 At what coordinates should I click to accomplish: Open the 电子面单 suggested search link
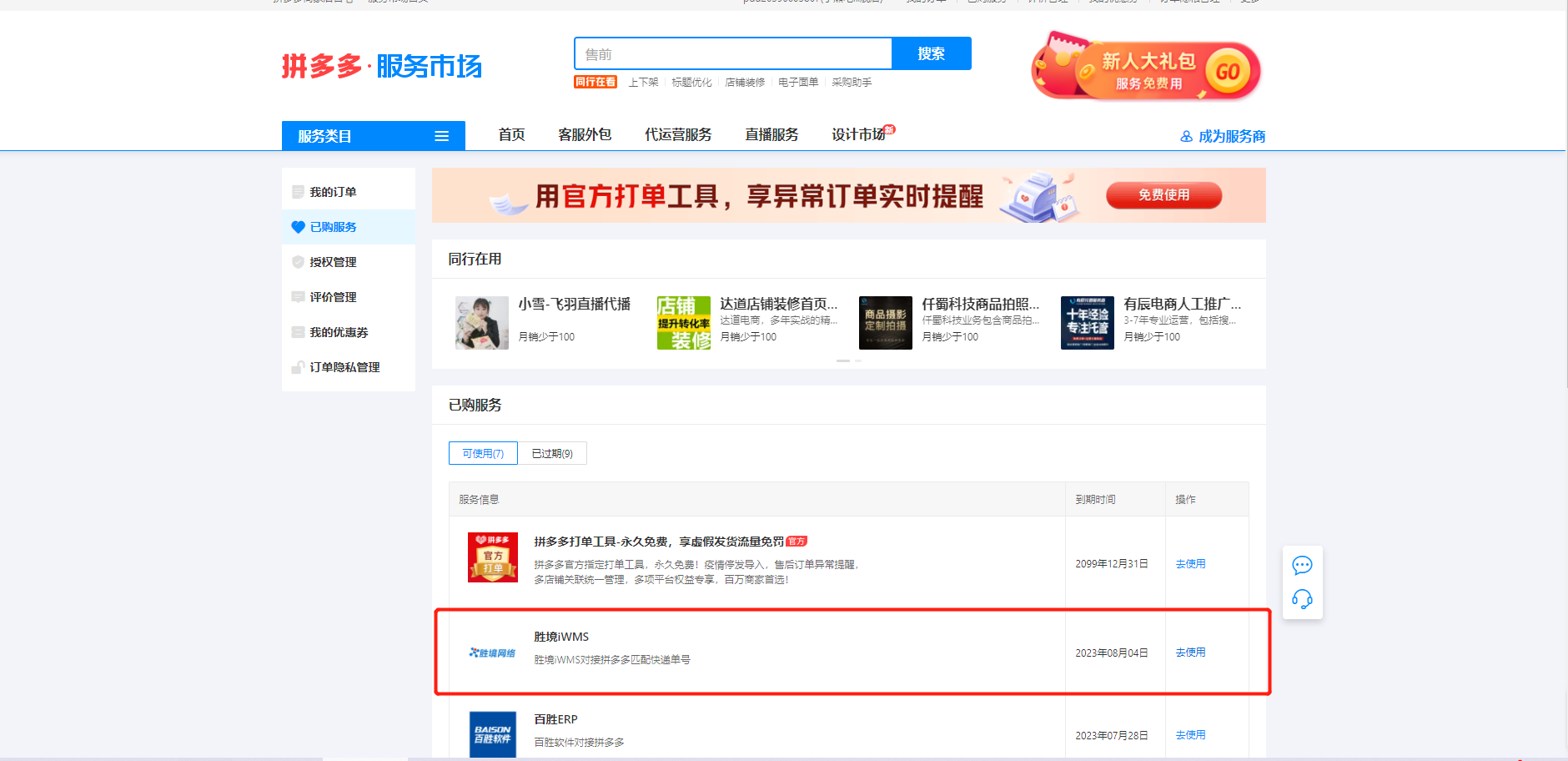pos(798,82)
